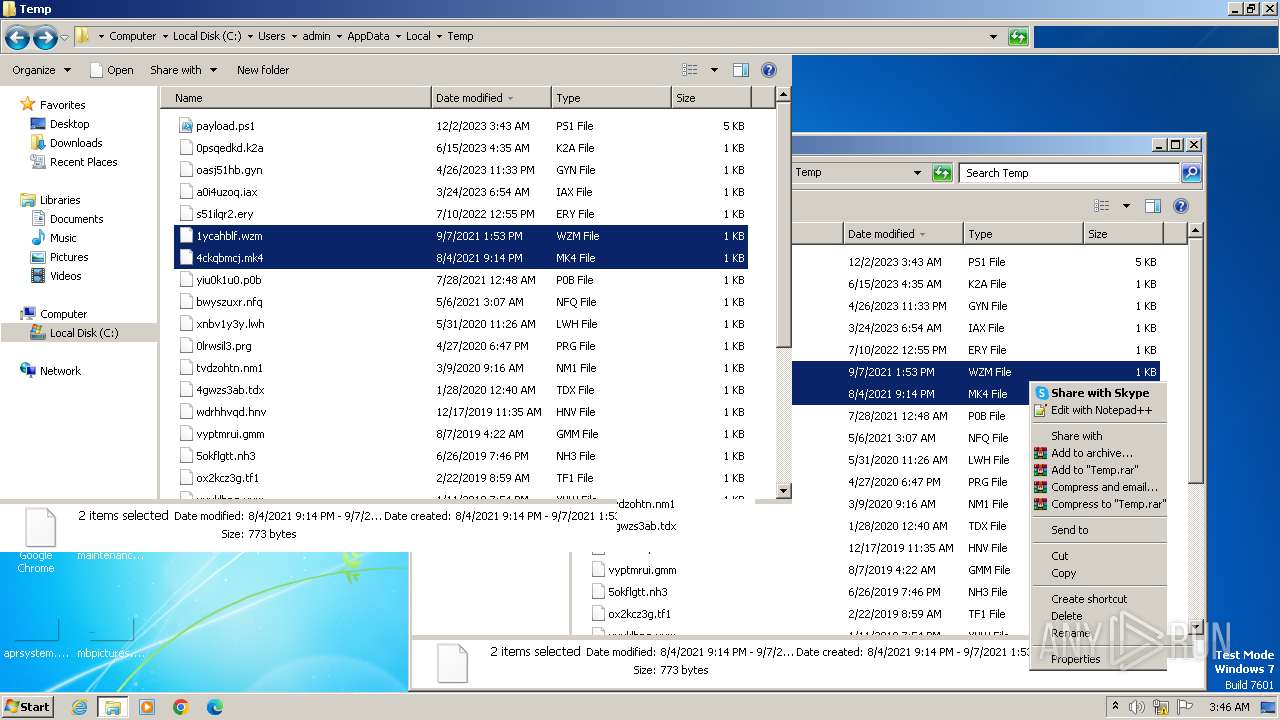Click the Back navigation arrow in front window
This screenshot has width=1280, height=720.
[17, 38]
